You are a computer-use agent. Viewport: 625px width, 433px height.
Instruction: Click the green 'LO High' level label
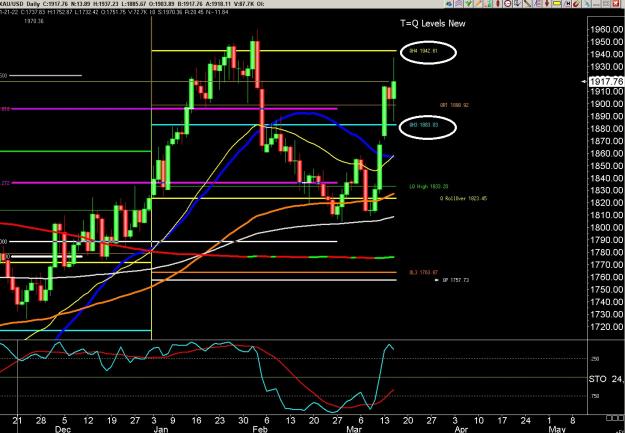tap(428, 186)
